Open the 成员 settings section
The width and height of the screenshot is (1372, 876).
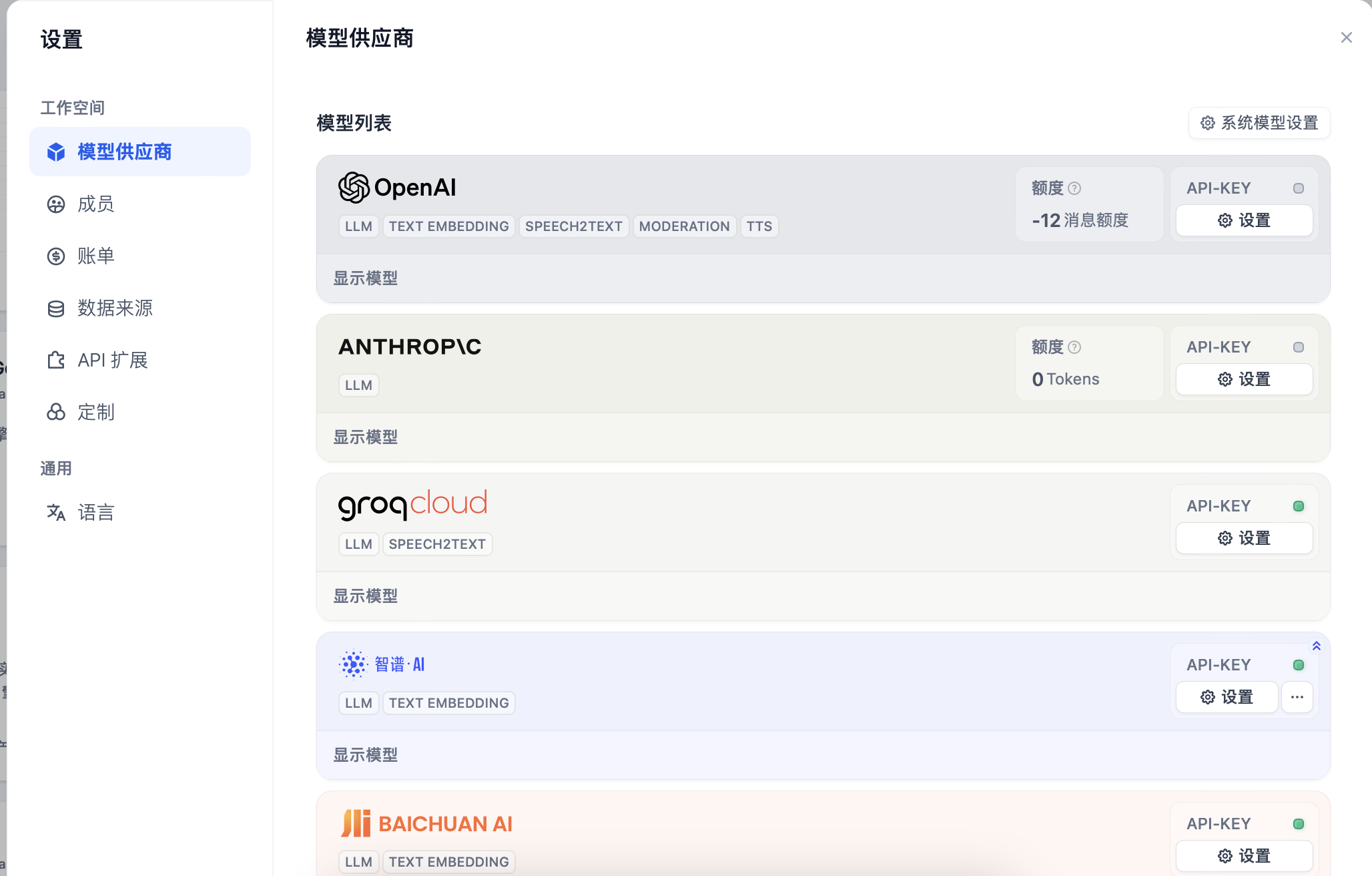click(140, 204)
